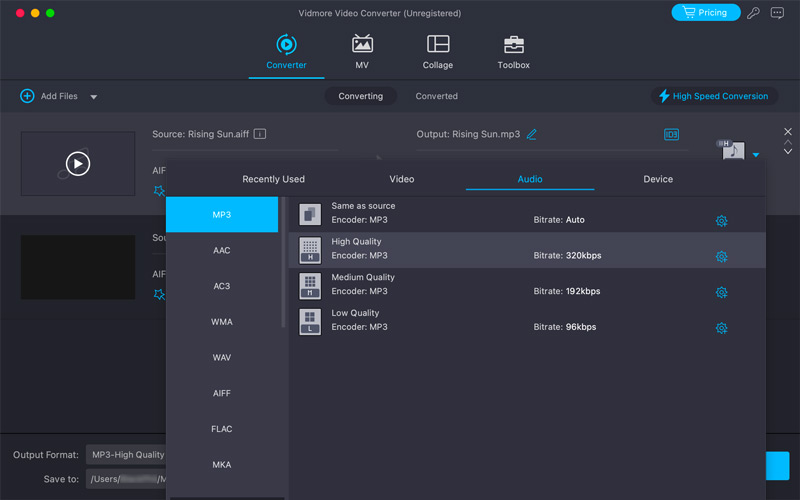Choose the Same as source preset
Viewport: 800px width, 500px height.
[x=527, y=215]
